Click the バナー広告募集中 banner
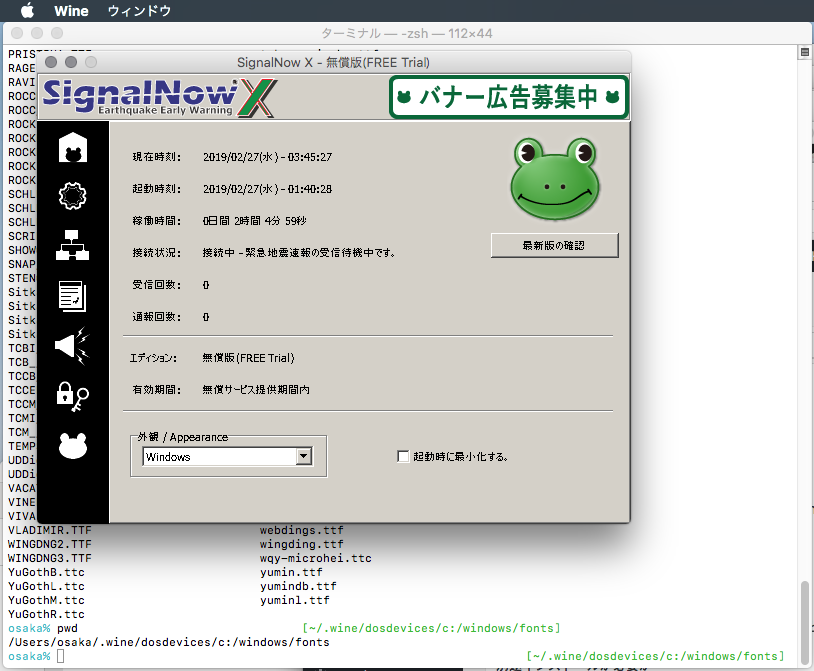Screen dimensions: 814x671 (509, 97)
